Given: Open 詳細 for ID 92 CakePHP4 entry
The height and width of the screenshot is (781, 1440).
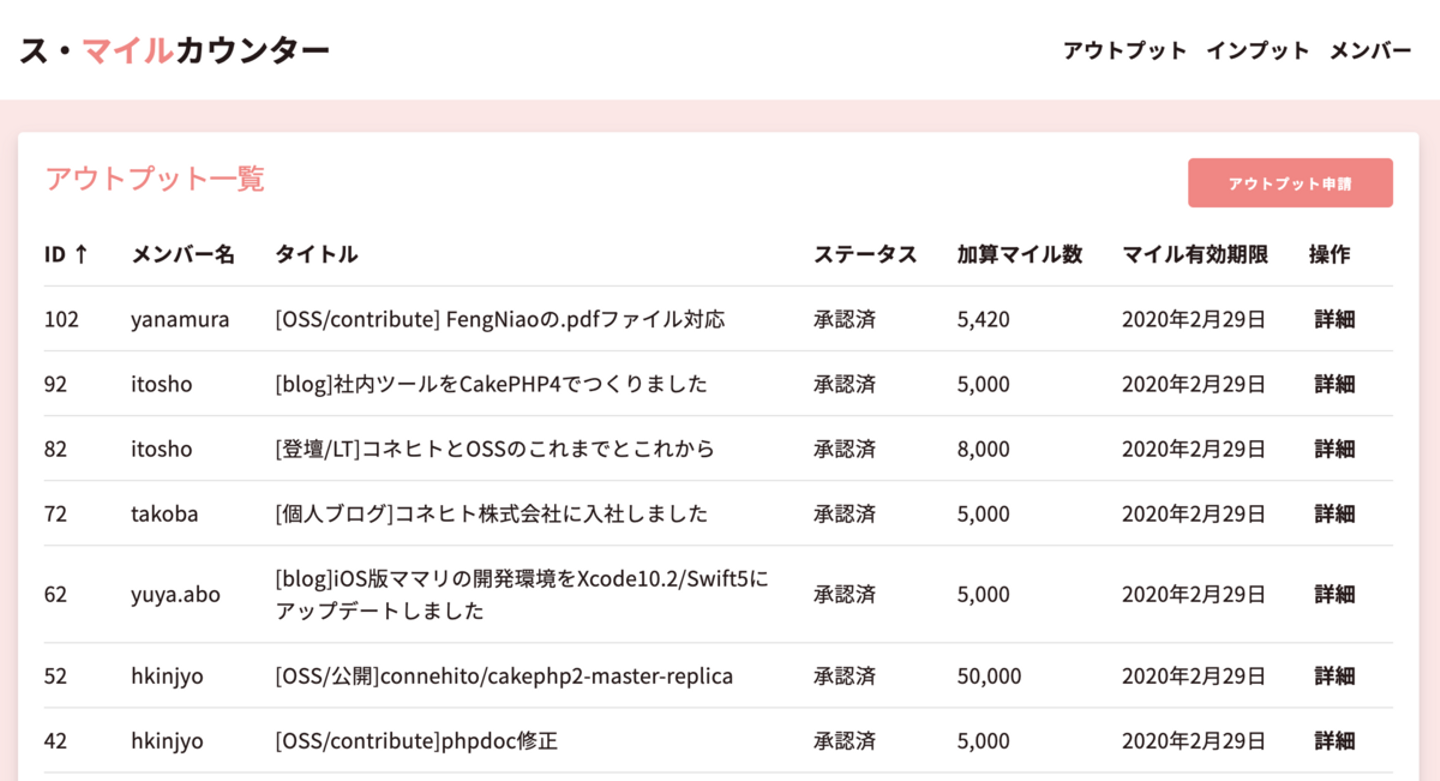Looking at the screenshot, I should tap(1334, 384).
